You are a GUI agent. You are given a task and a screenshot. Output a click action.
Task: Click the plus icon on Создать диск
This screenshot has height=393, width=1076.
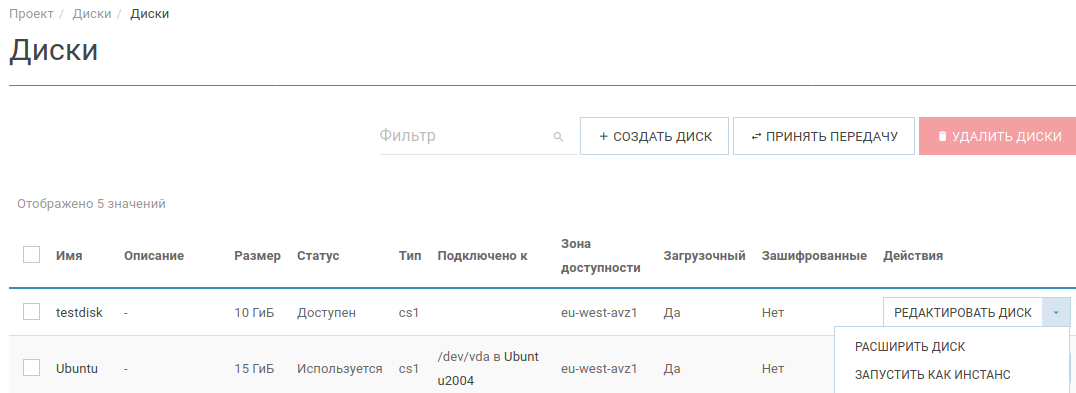603,136
